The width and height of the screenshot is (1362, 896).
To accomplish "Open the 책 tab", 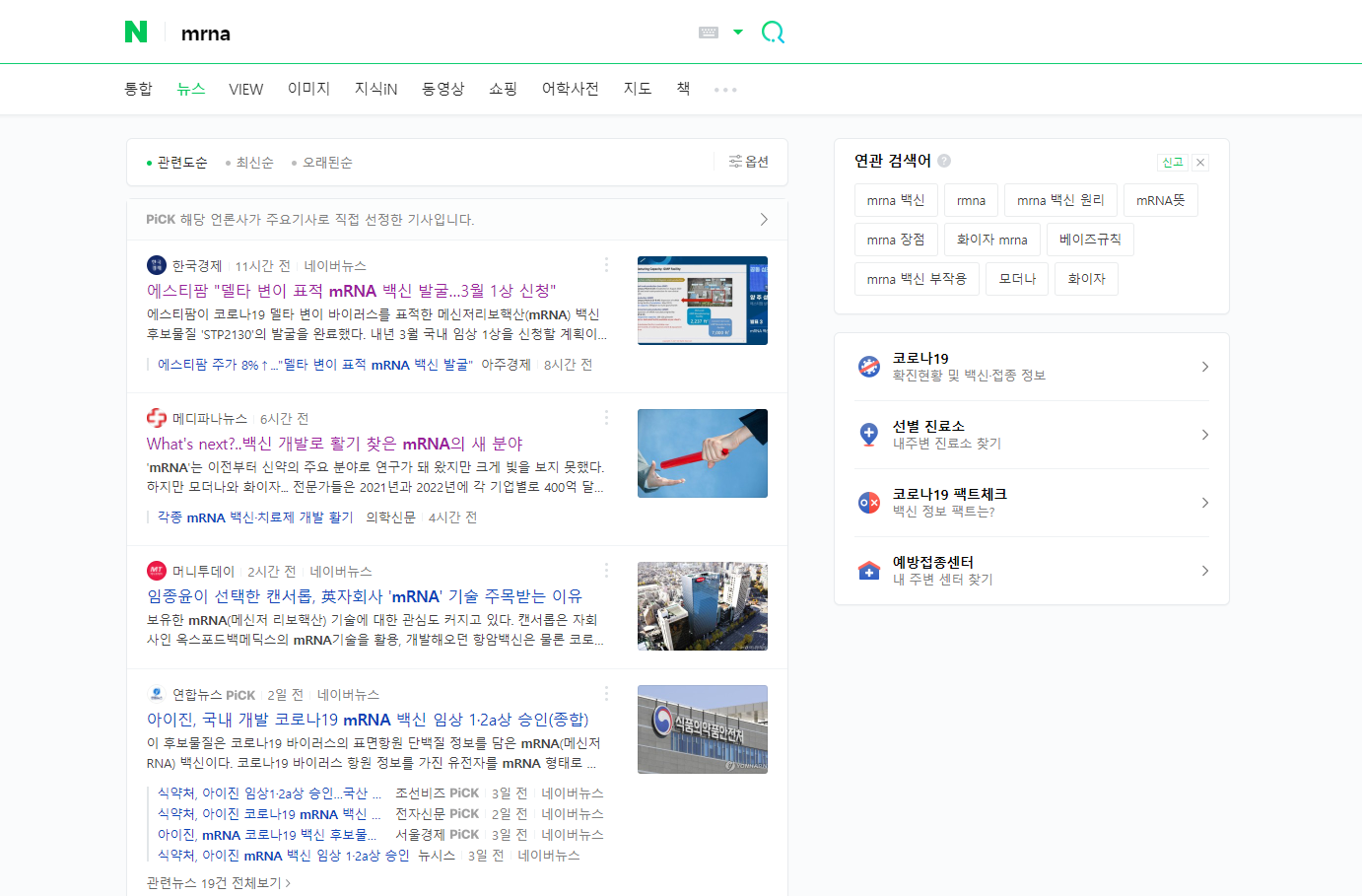I will click(x=683, y=89).
